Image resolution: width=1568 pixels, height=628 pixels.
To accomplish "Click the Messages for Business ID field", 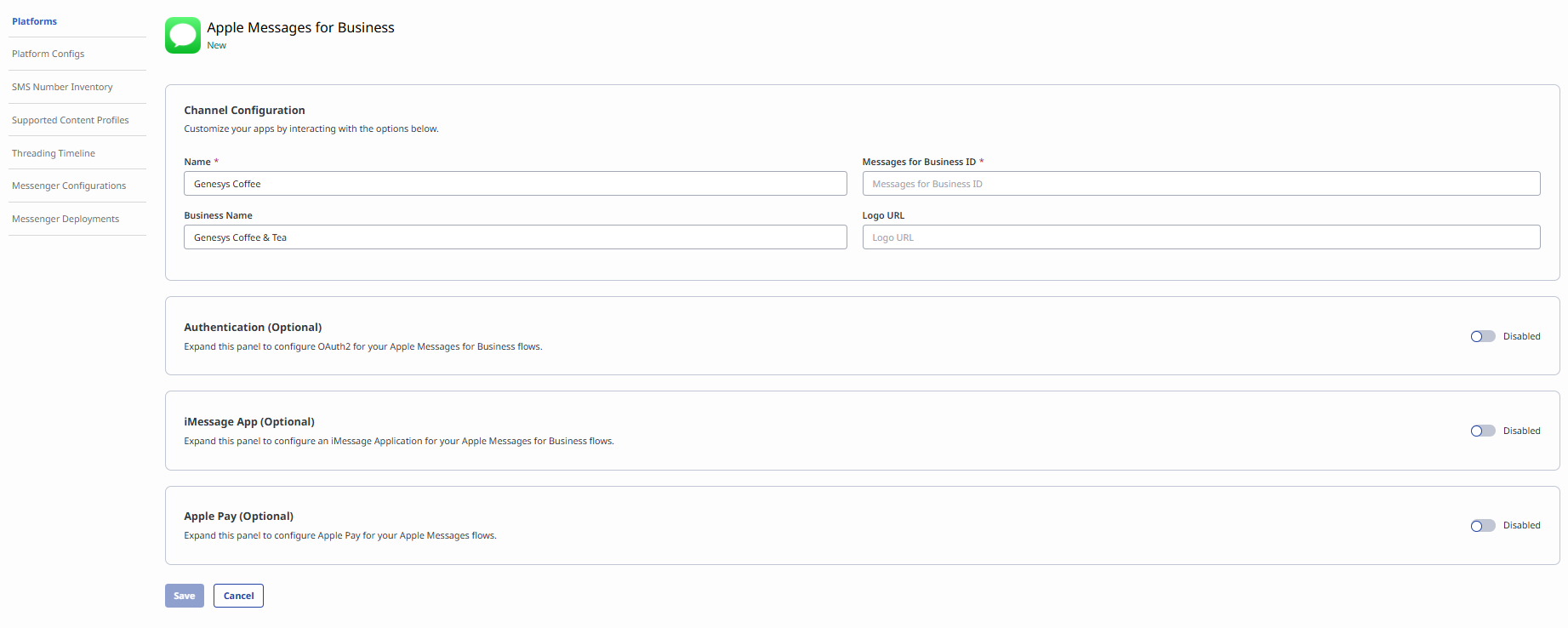I will tap(1200, 184).
